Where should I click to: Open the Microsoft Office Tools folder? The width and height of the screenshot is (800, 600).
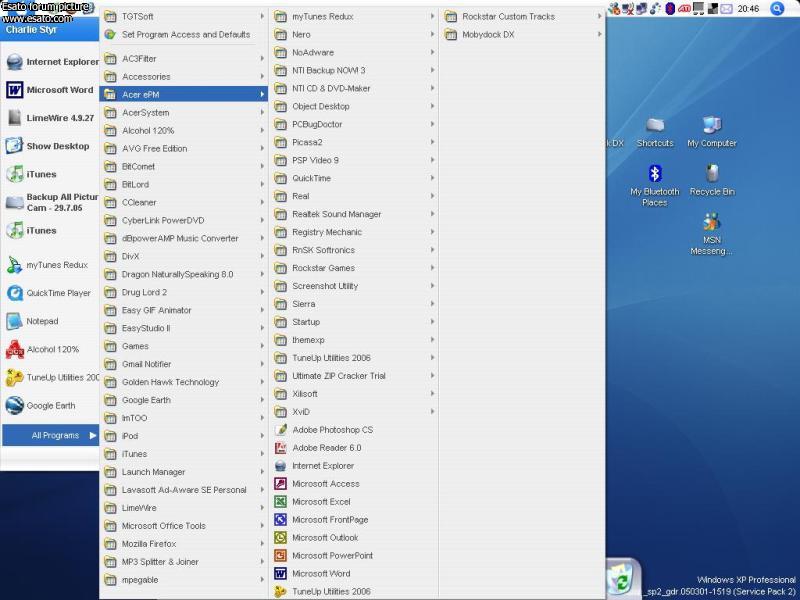pyautogui.click(x=184, y=526)
